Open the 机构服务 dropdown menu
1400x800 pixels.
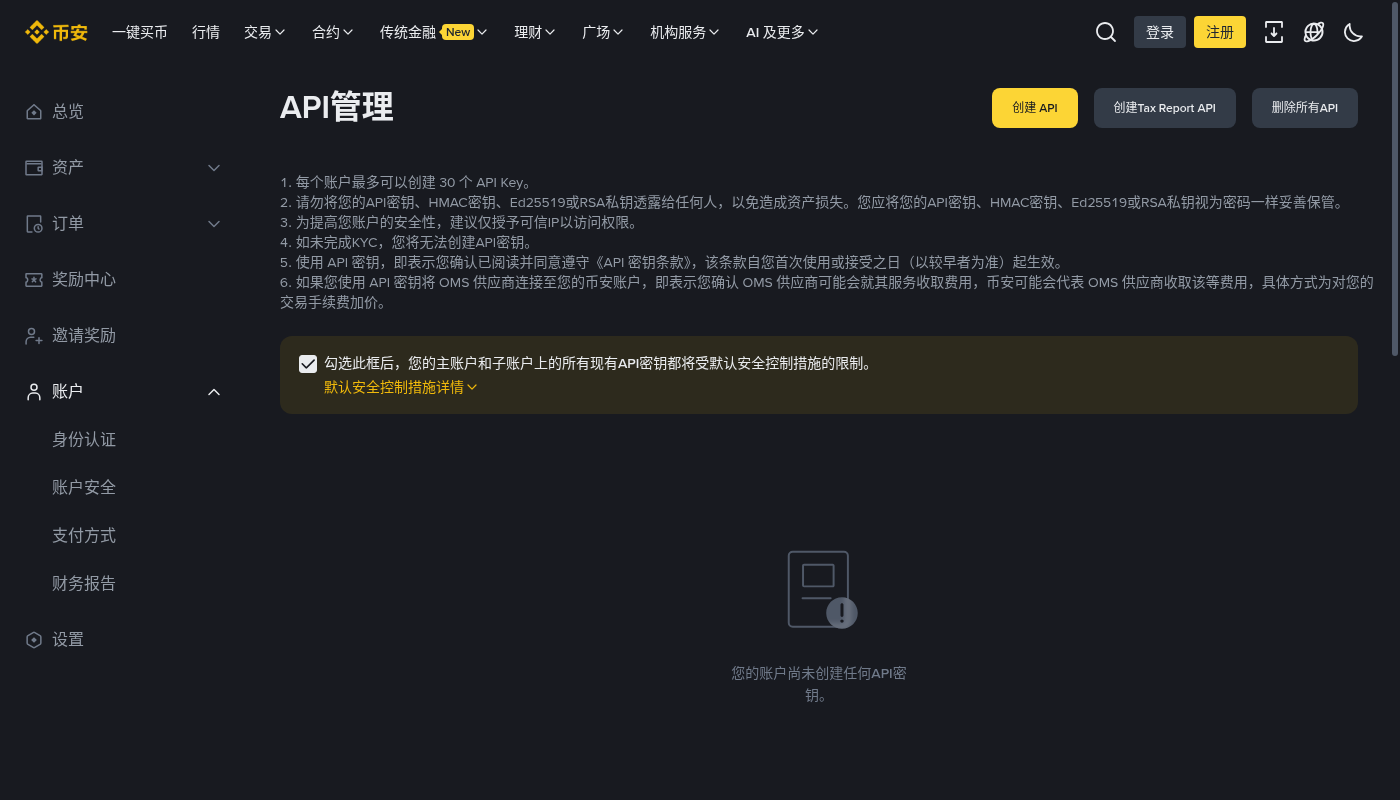pyautogui.click(x=685, y=32)
